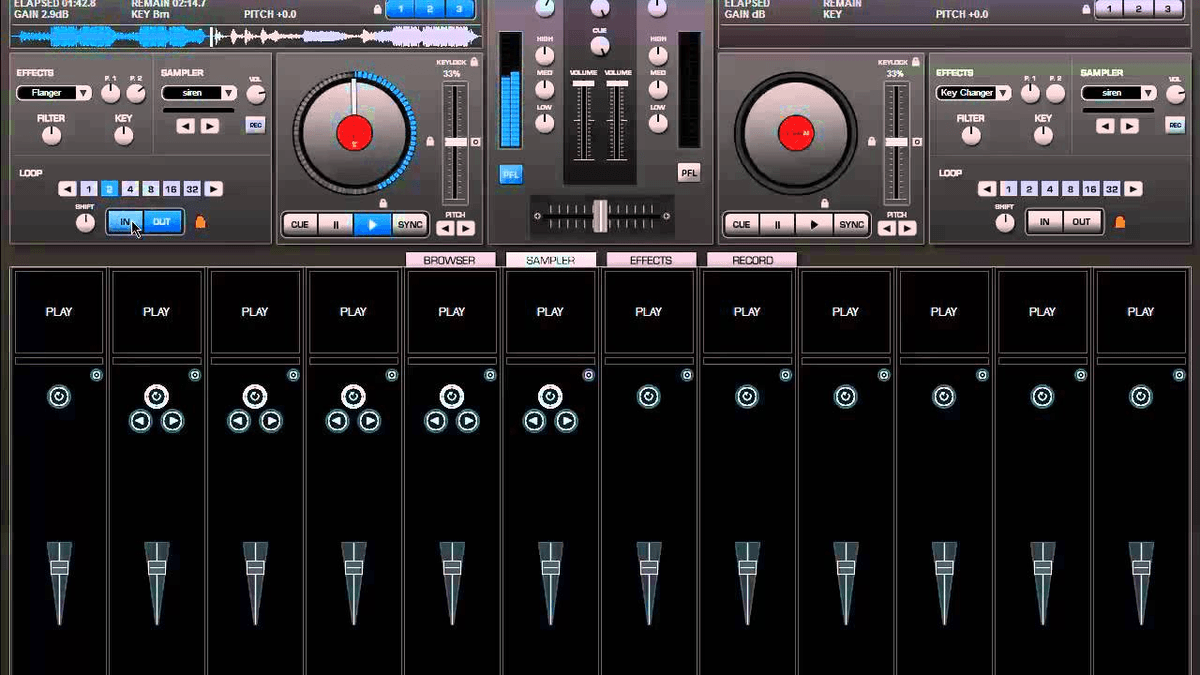Click SYNC on the right deck
Image resolution: width=1200 pixels, height=675 pixels.
(x=852, y=225)
